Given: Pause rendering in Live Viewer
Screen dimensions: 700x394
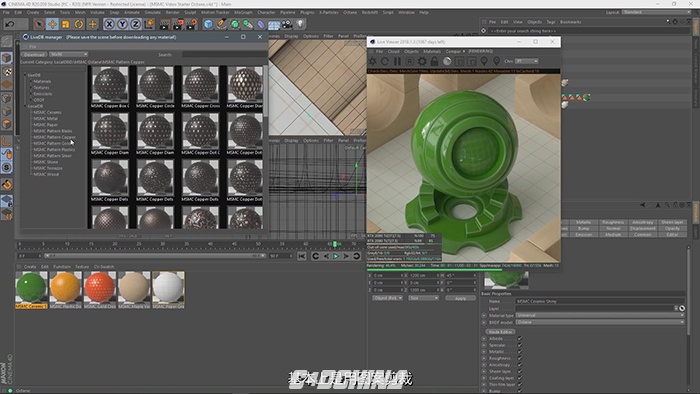Looking at the screenshot, I should [x=397, y=62].
